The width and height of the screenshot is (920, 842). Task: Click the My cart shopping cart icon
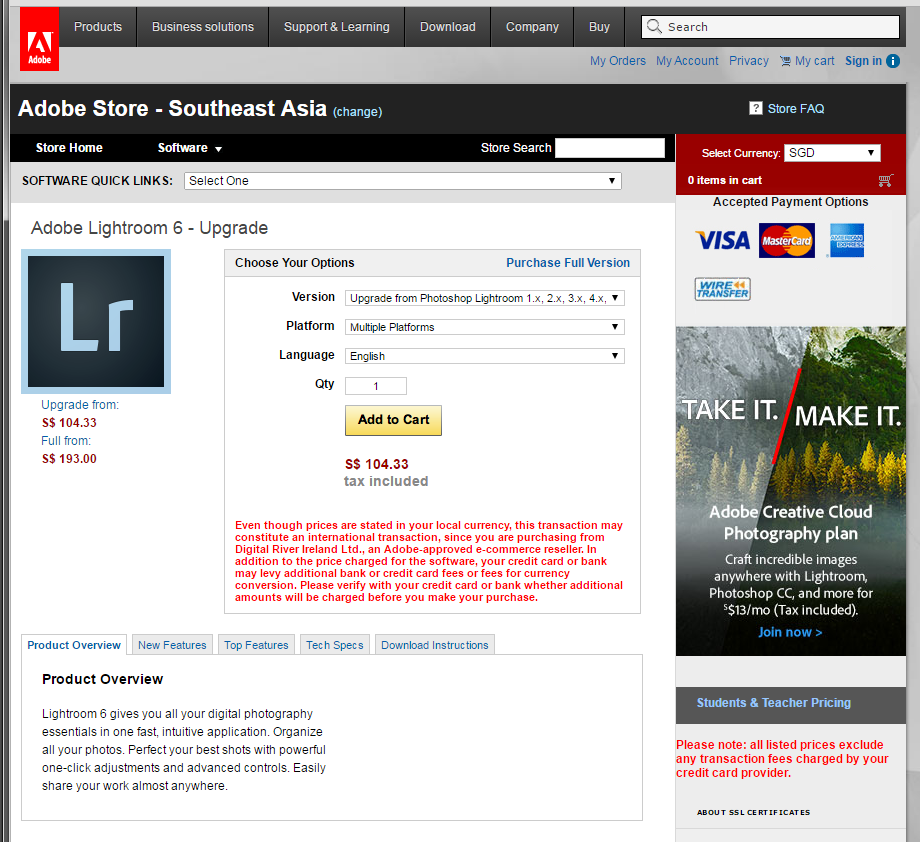click(785, 61)
